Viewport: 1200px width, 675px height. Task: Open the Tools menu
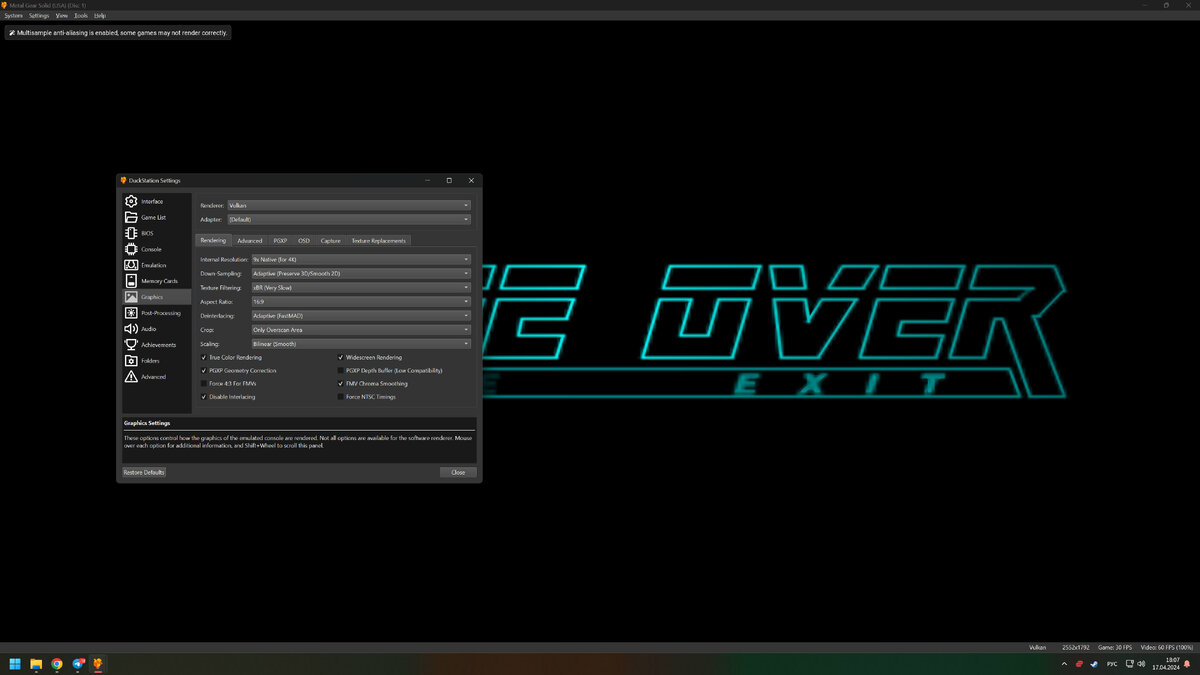click(81, 16)
